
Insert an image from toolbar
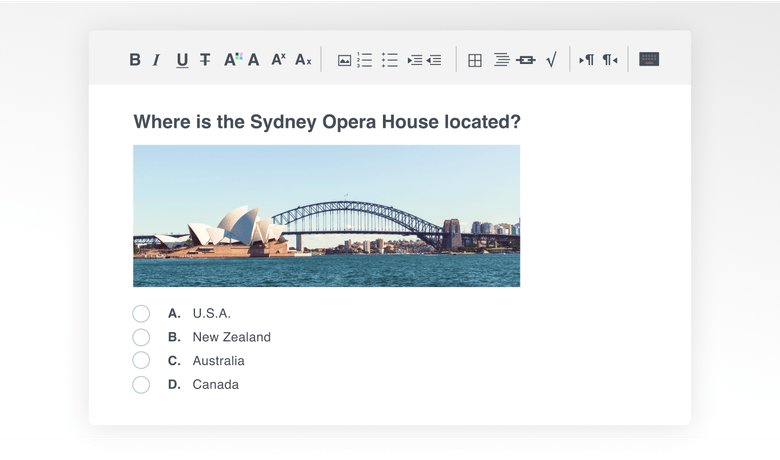344,60
